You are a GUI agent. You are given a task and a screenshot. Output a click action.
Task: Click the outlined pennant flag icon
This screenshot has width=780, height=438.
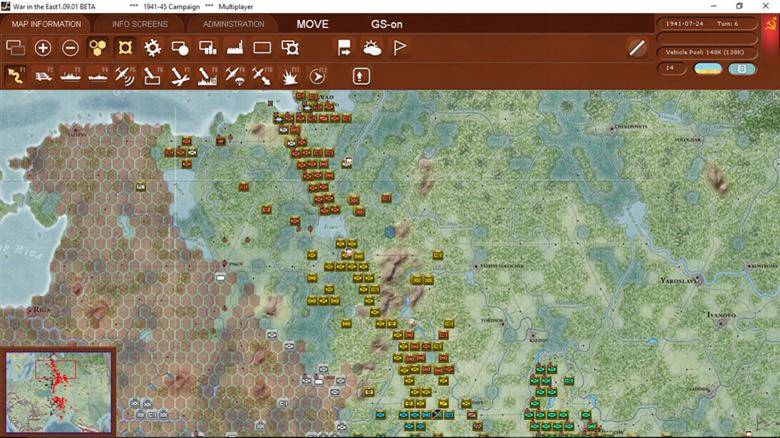pos(399,48)
